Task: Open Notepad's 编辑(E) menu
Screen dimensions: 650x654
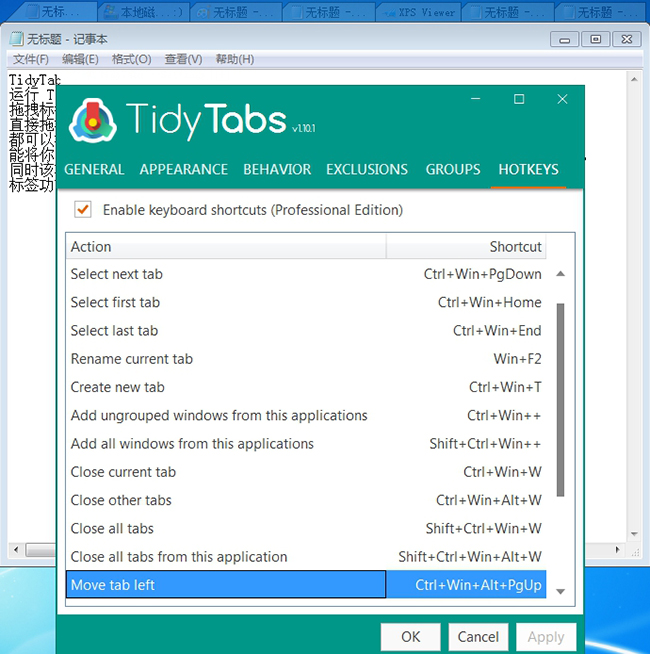Action: [80, 59]
